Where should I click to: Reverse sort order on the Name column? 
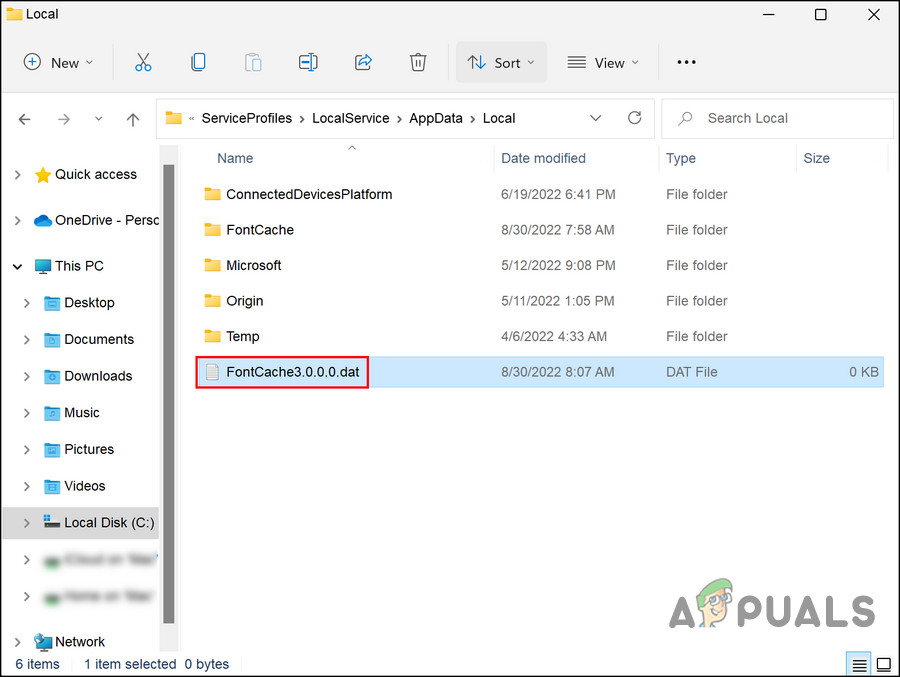point(235,158)
